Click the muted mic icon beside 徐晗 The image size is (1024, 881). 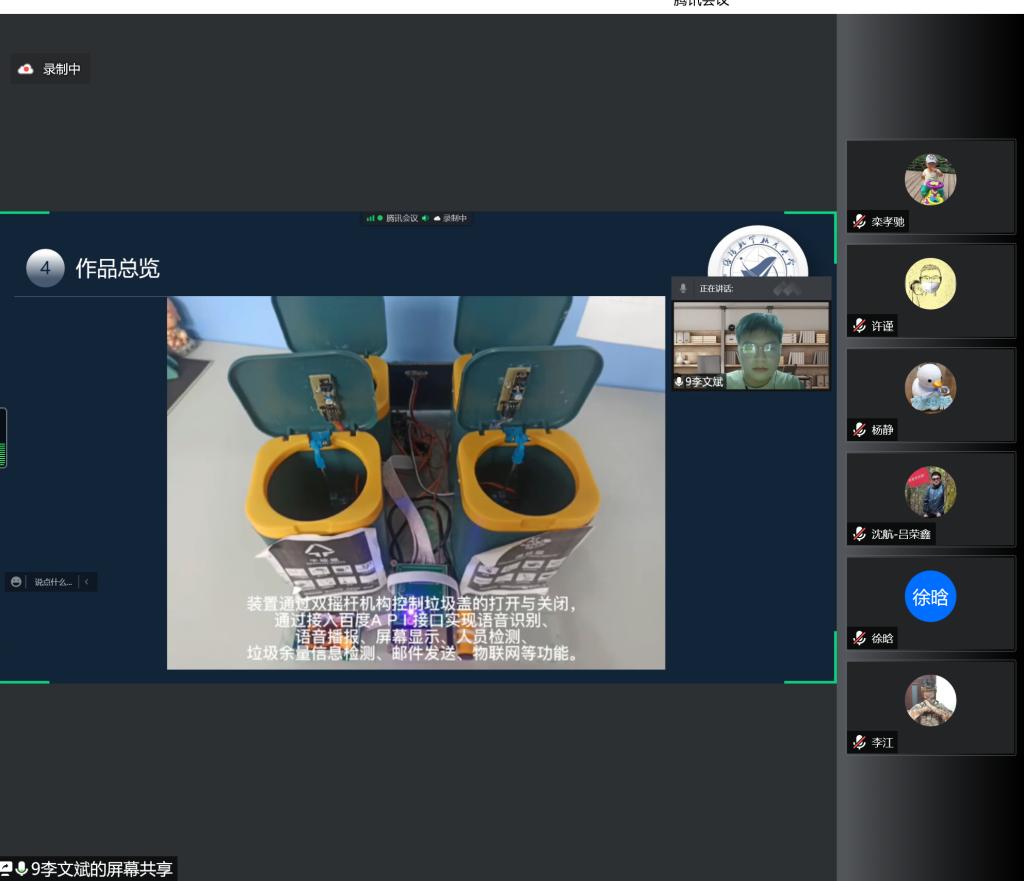(x=859, y=638)
